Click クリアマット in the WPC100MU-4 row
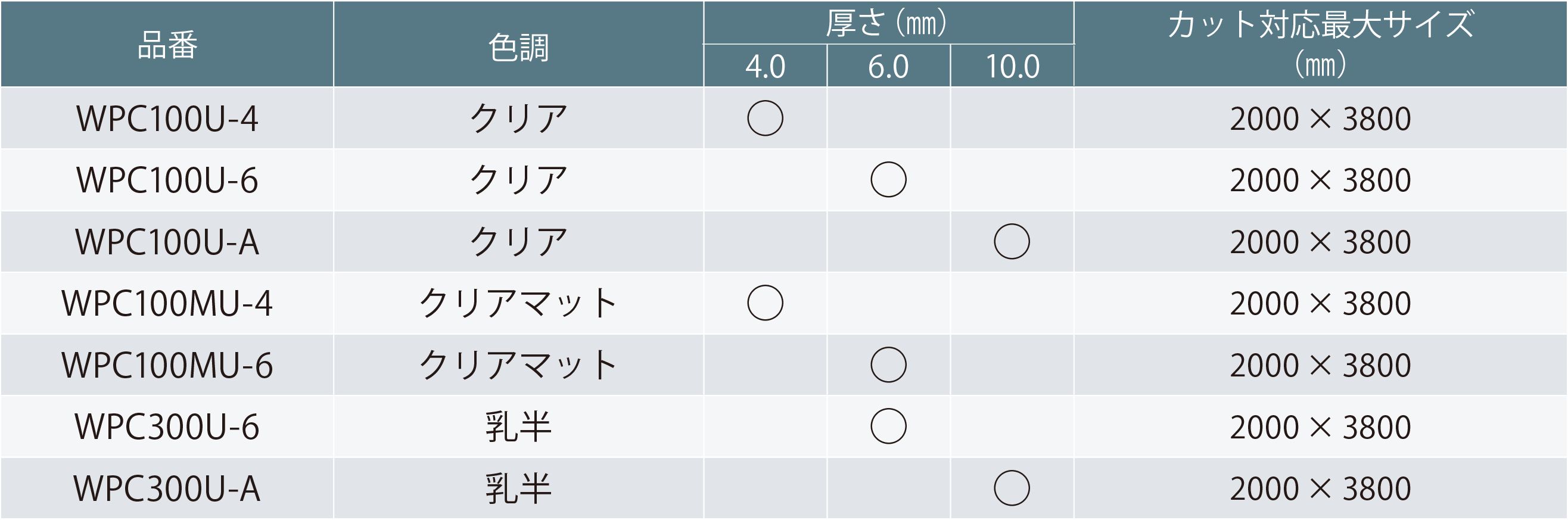This screenshot has height=520, width=1568. [x=519, y=303]
